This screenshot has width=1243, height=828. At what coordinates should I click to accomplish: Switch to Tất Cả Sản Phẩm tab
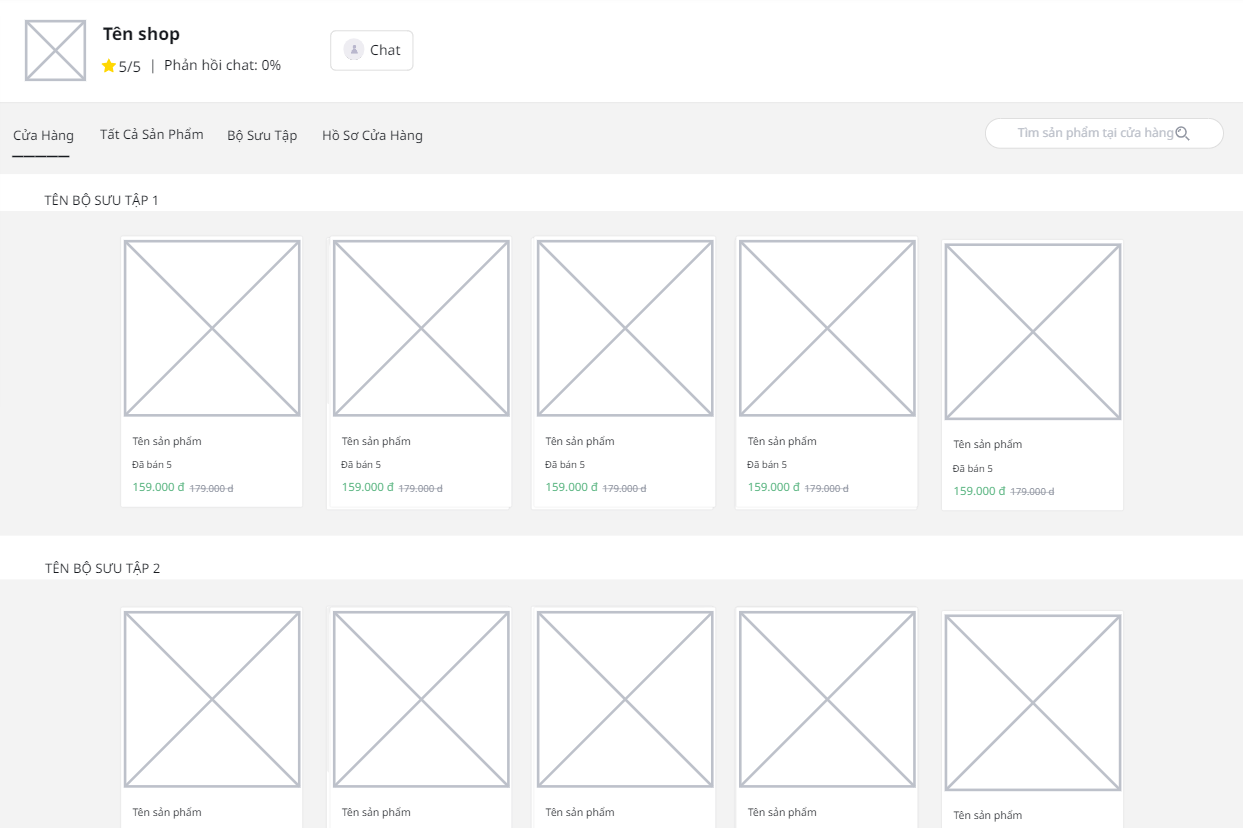(x=152, y=134)
